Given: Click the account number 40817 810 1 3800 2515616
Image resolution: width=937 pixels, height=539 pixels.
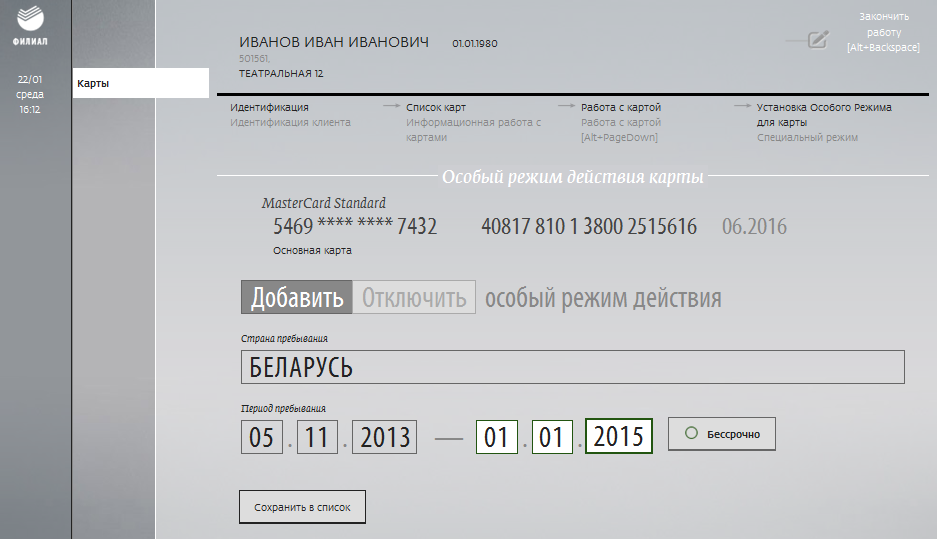Looking at the screenshot, I should [589, 226].
